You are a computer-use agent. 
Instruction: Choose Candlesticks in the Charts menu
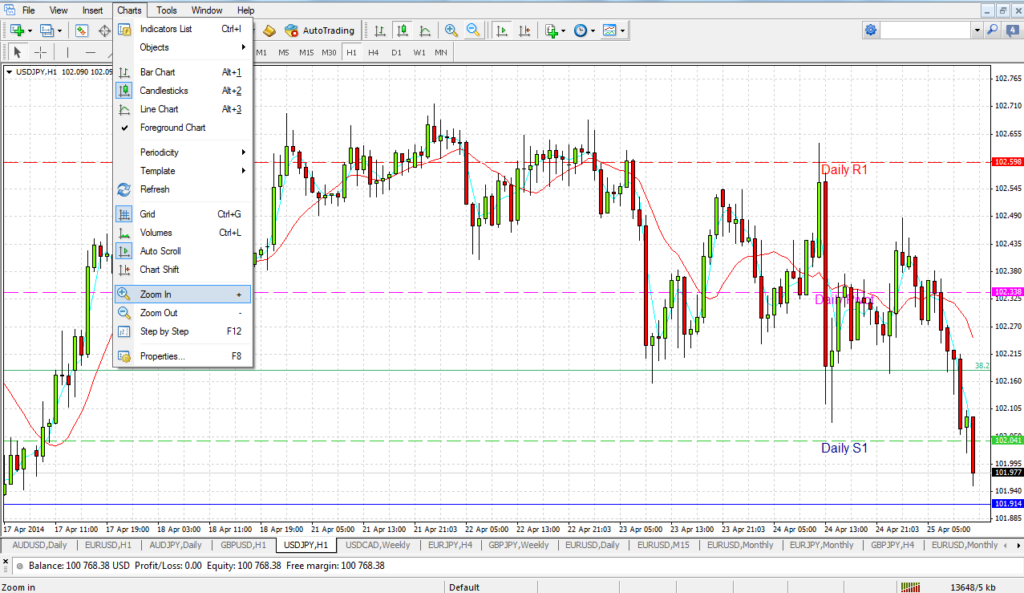click(x=183, y=91)
